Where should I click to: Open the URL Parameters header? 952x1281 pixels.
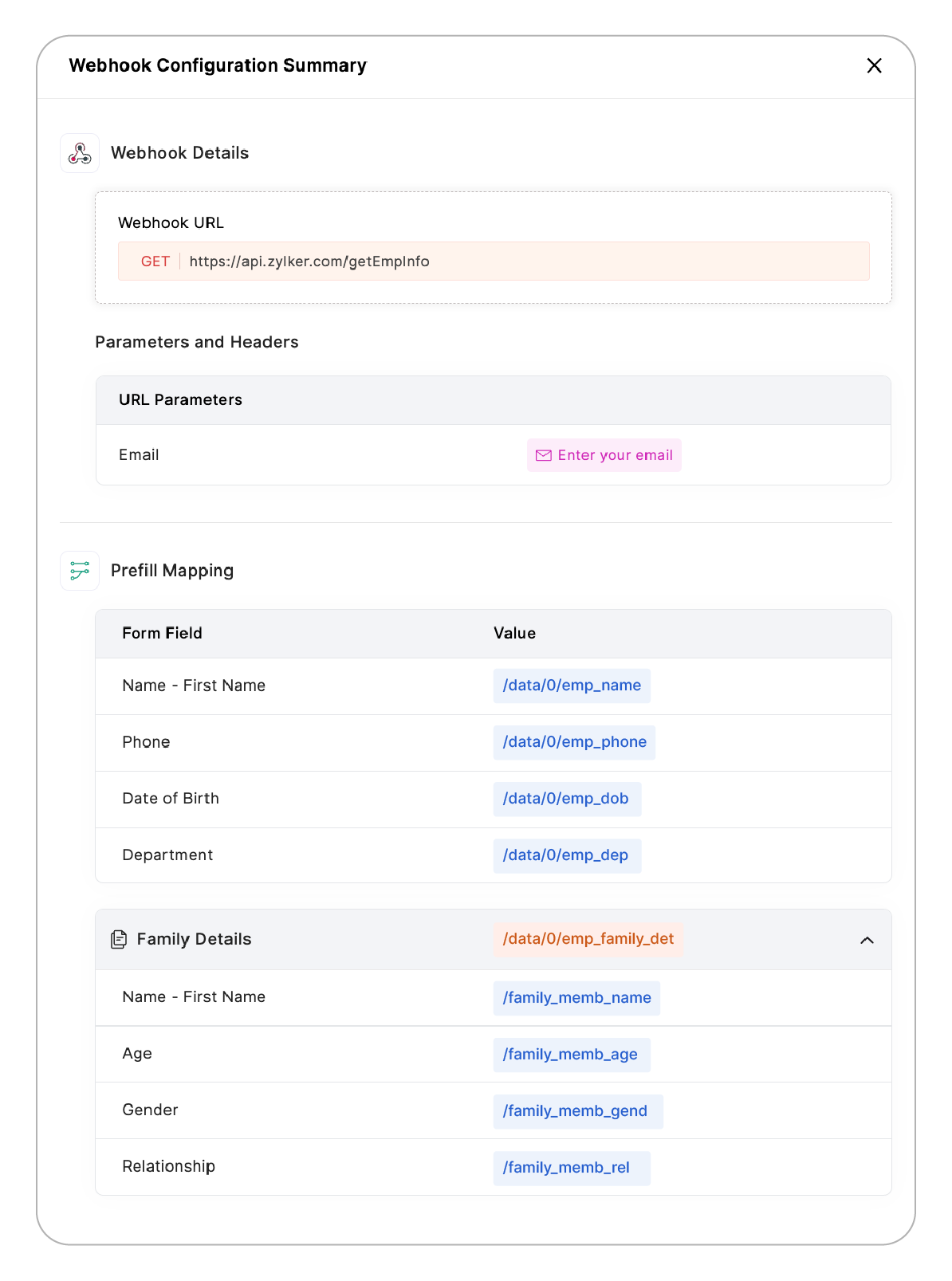(181, 400)
